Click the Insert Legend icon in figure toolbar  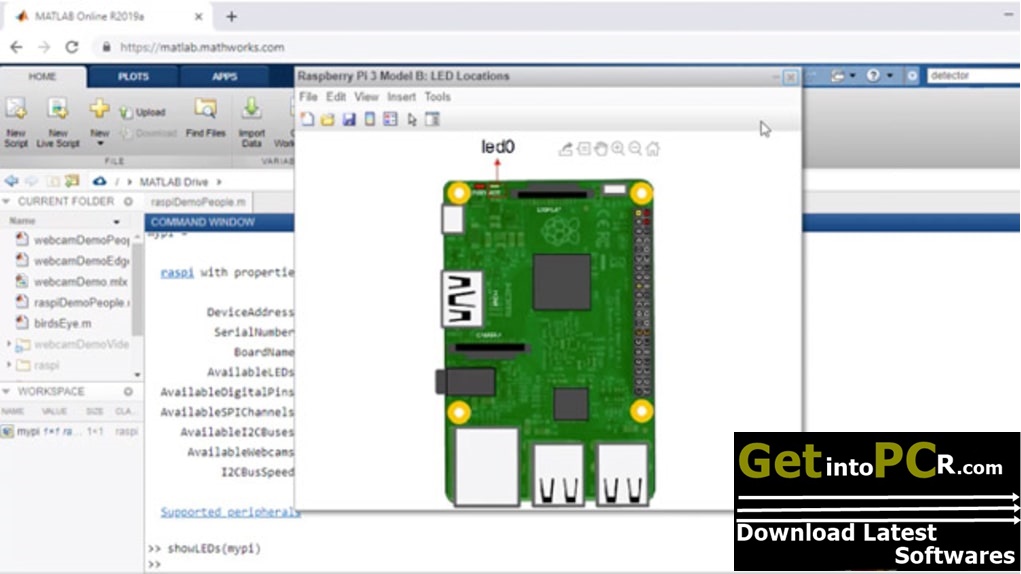coord(390,119)
